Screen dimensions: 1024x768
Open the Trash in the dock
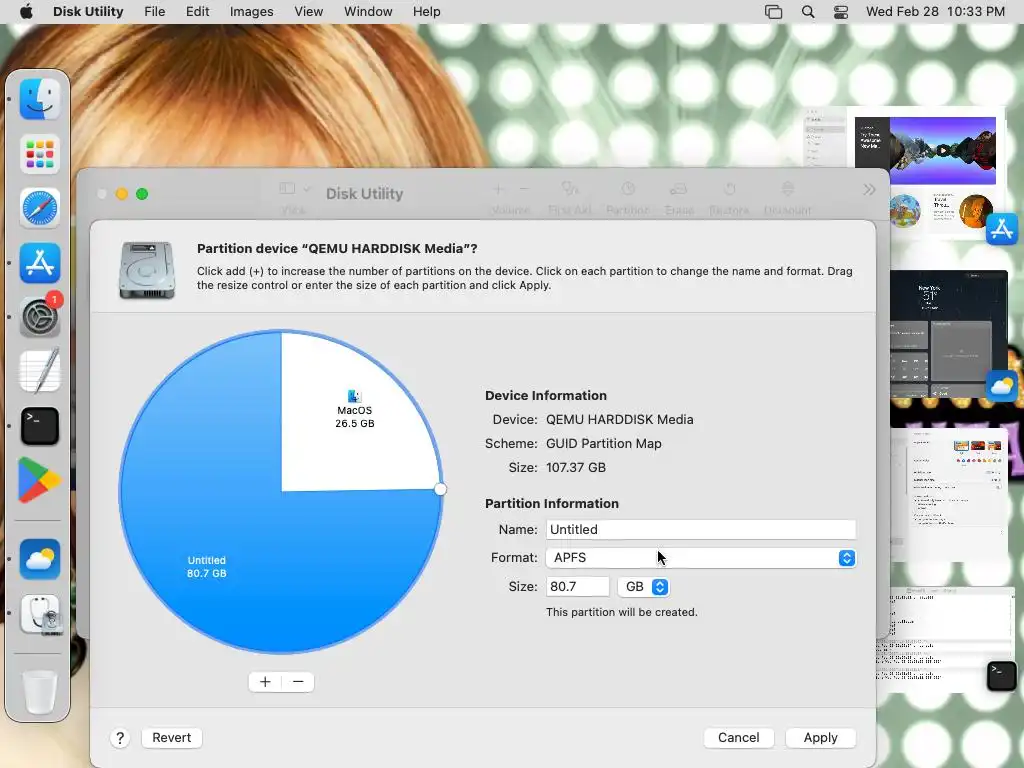click(40, 691)
